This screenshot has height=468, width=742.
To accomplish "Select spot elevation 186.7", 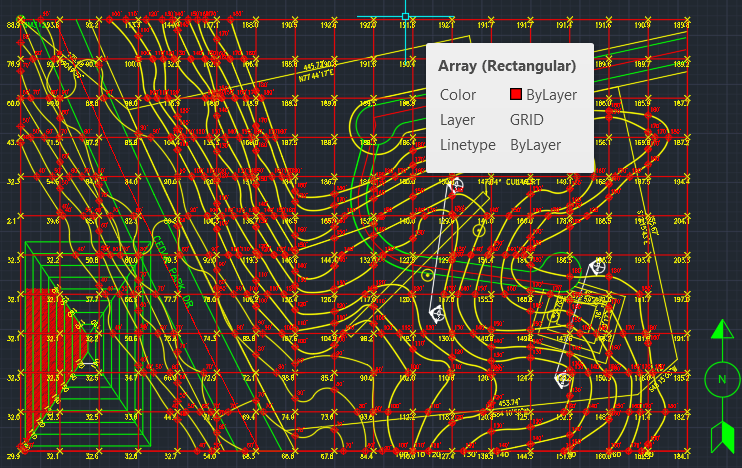I will point(329,182).
